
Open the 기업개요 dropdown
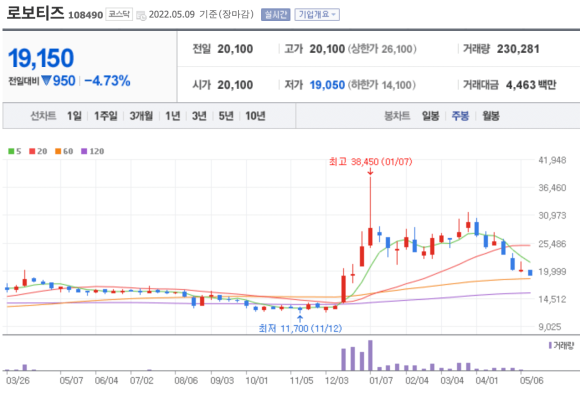[317, 15]
